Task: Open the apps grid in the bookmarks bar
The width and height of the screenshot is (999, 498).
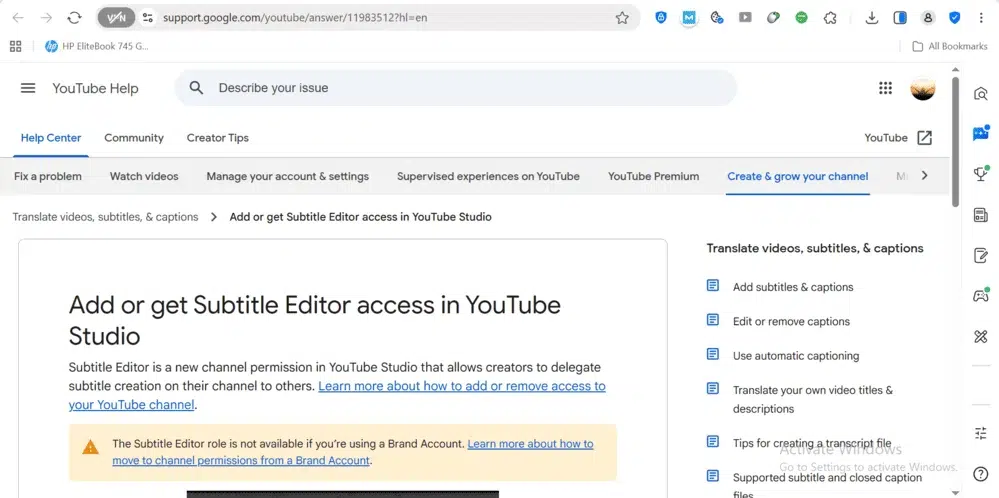Action: click(x=16, y=46)
